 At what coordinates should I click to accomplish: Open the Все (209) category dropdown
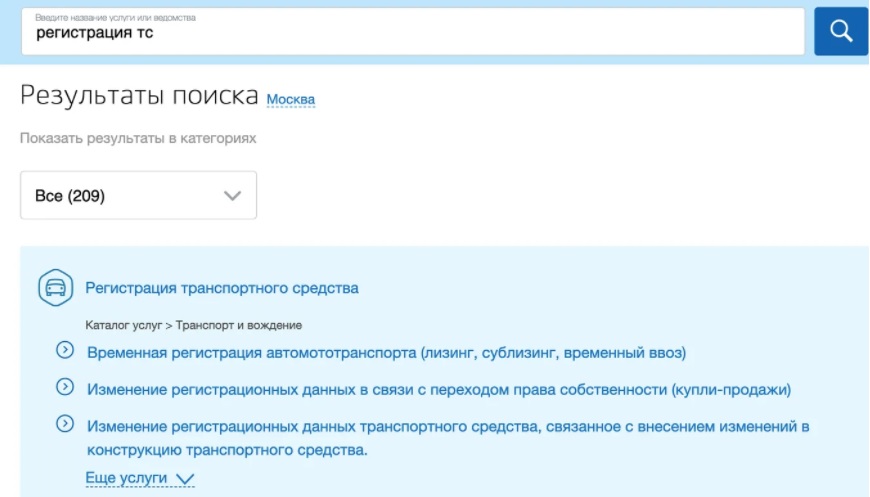click(138, 195)
